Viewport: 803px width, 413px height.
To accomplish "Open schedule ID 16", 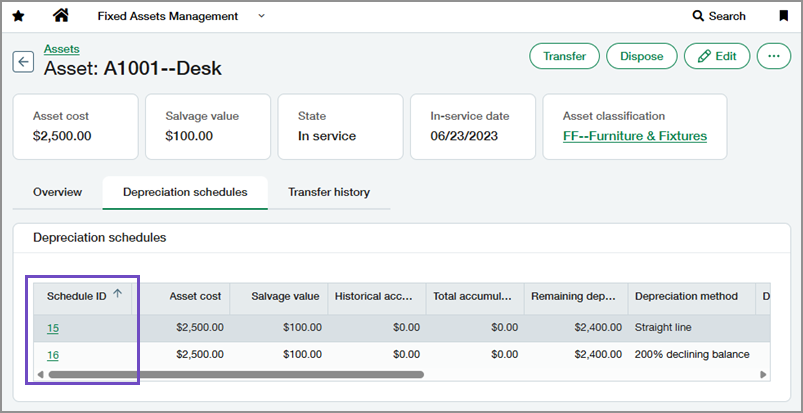I will point(53,354).
